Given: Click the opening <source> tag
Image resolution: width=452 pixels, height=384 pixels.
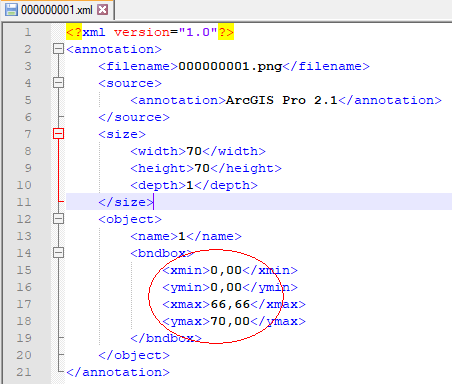Looking at the screenshot, I should click(x=130, y=83).
